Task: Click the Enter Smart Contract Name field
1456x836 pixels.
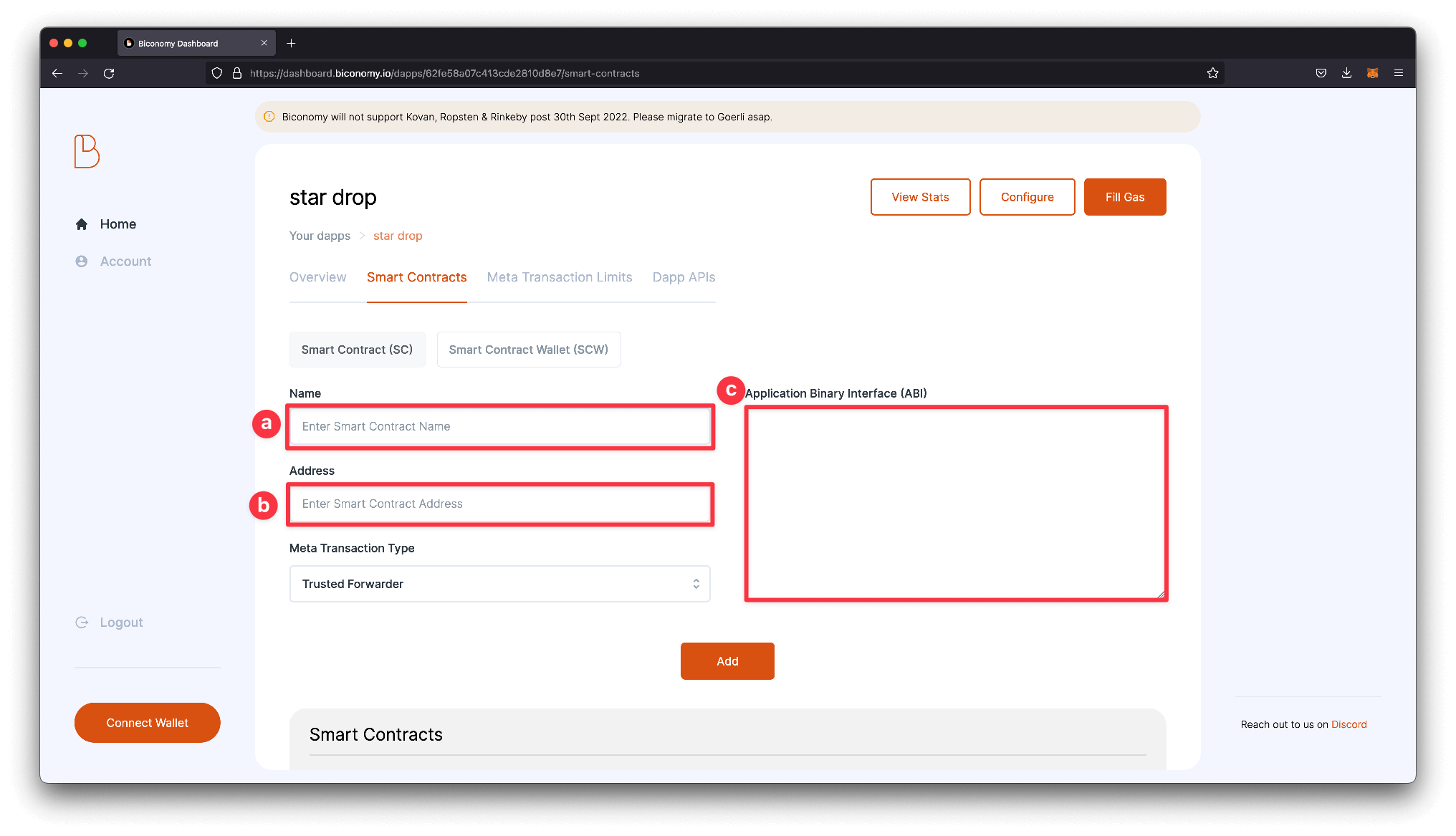Action: pos(499,426)
